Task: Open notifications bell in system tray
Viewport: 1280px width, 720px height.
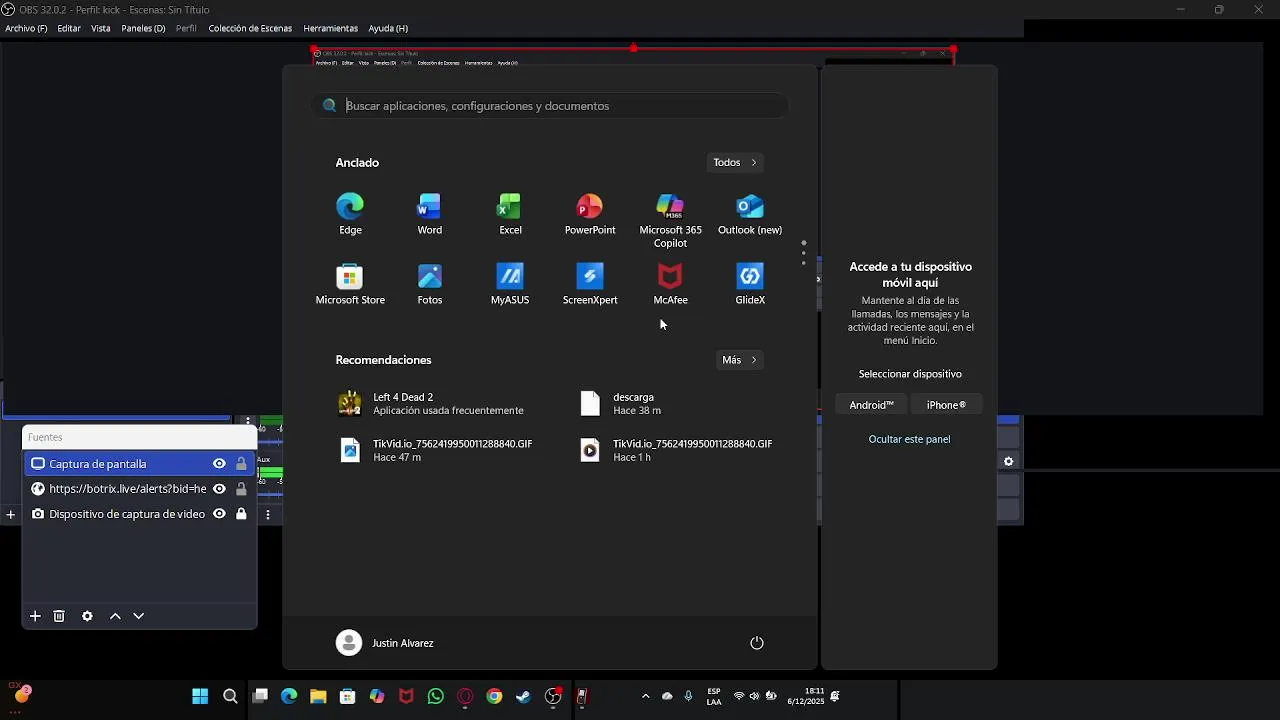Action: point(835,697)
